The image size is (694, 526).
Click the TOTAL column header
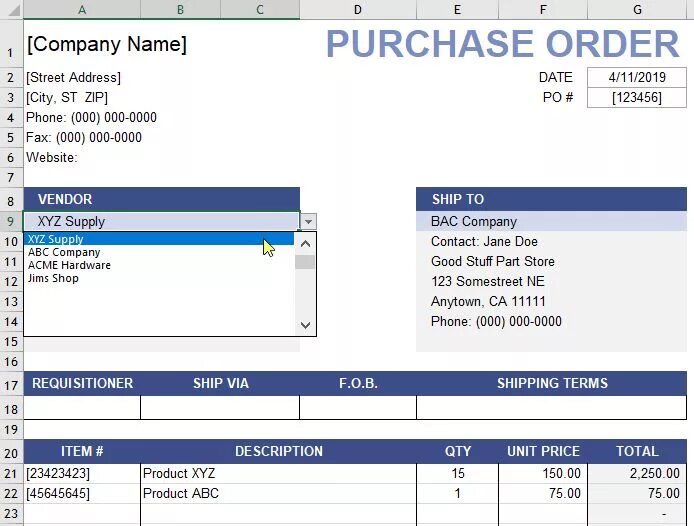point(637,451)
